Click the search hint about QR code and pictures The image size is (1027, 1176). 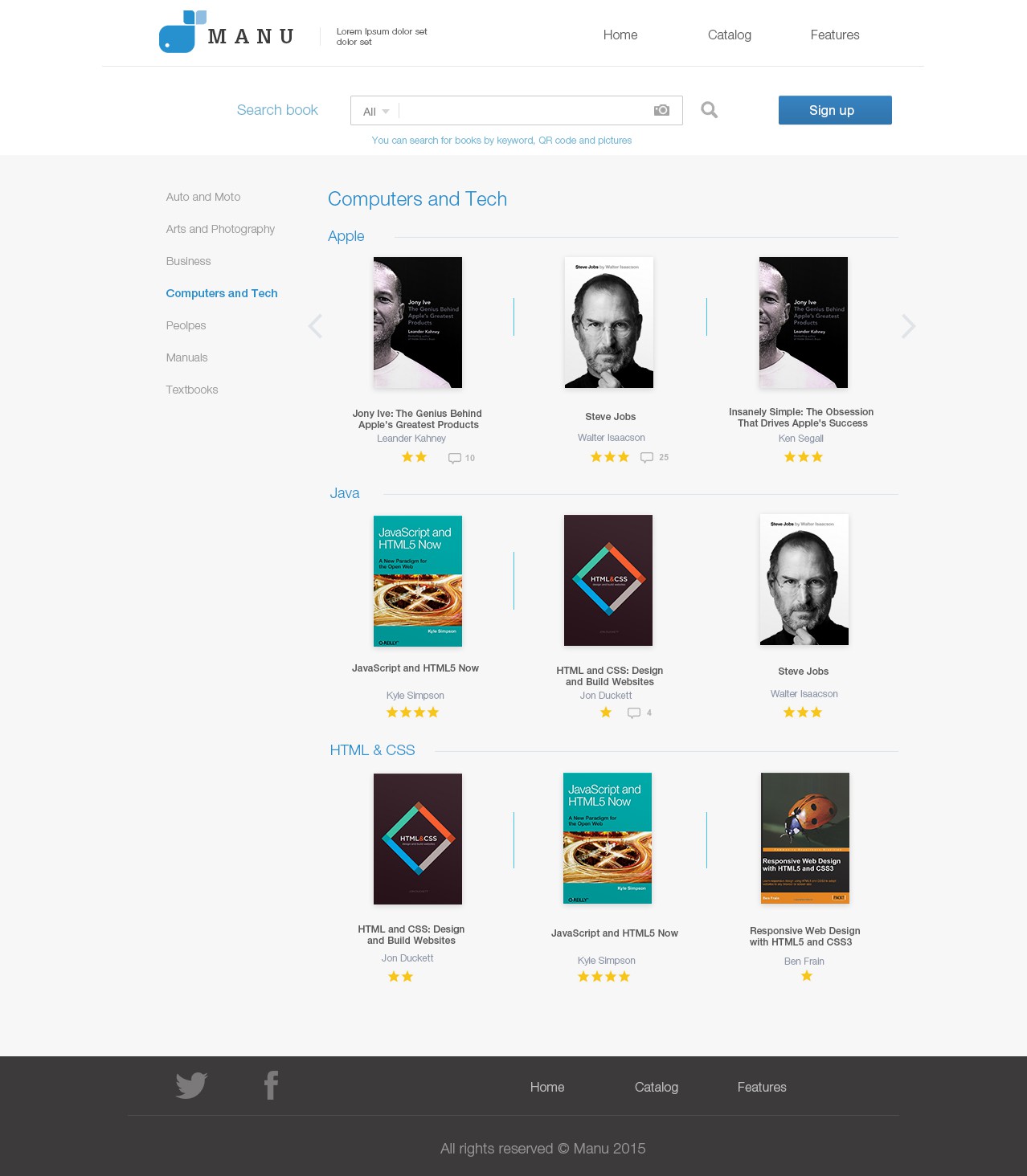(x=501, y=141)
